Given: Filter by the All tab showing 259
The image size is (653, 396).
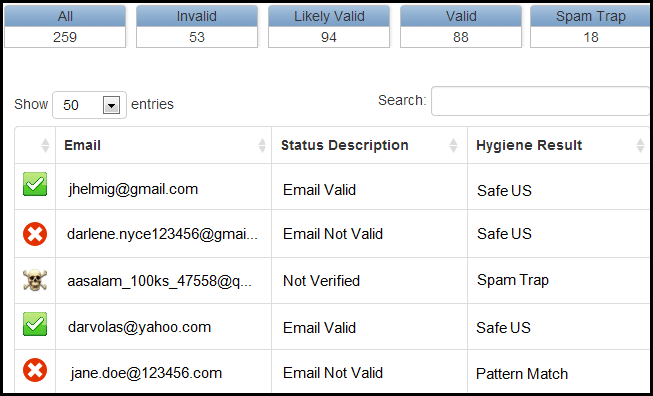Looking at the screenshot, I should (65, 27).
